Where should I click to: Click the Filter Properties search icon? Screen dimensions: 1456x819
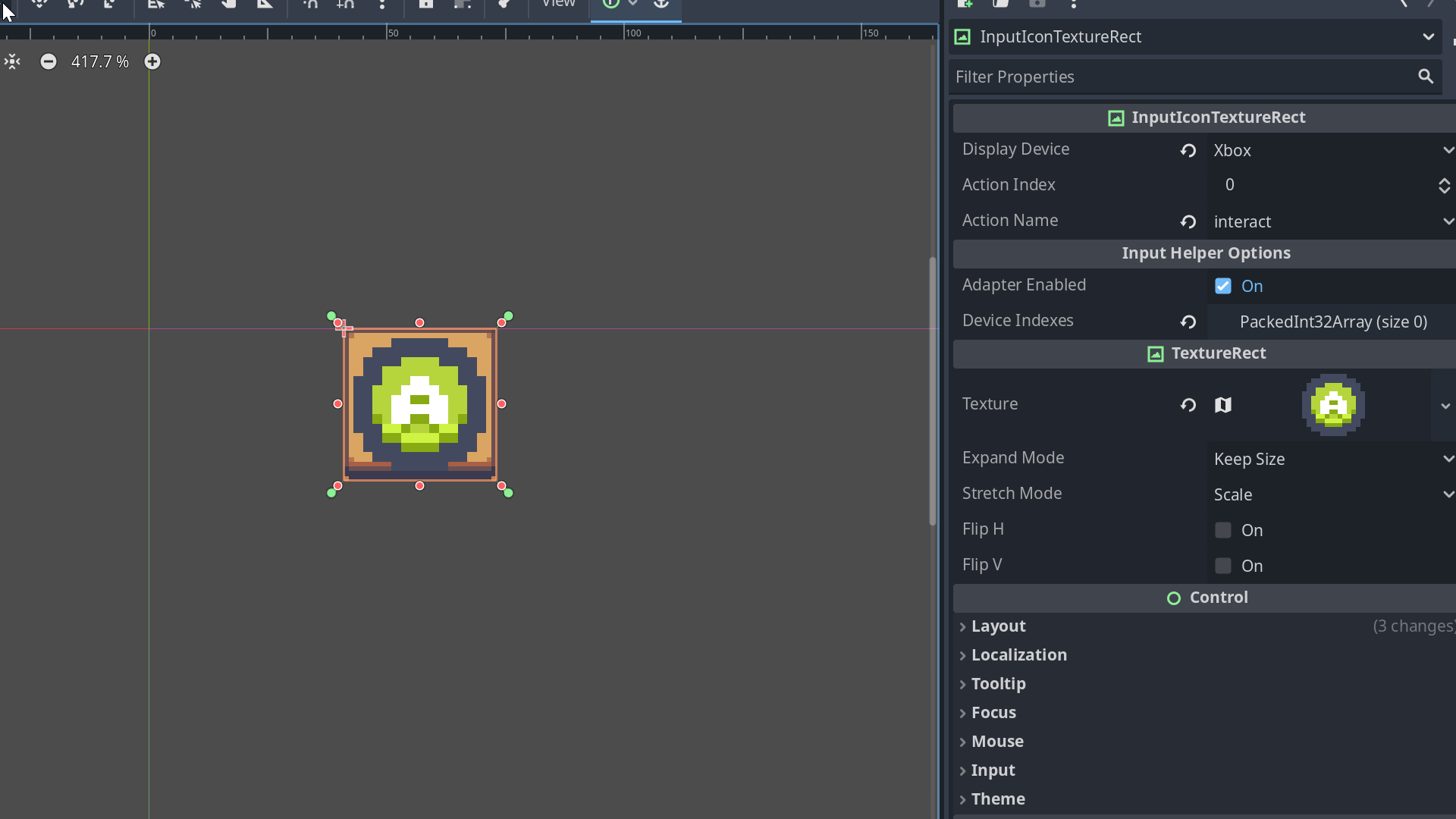(1426, 77)
